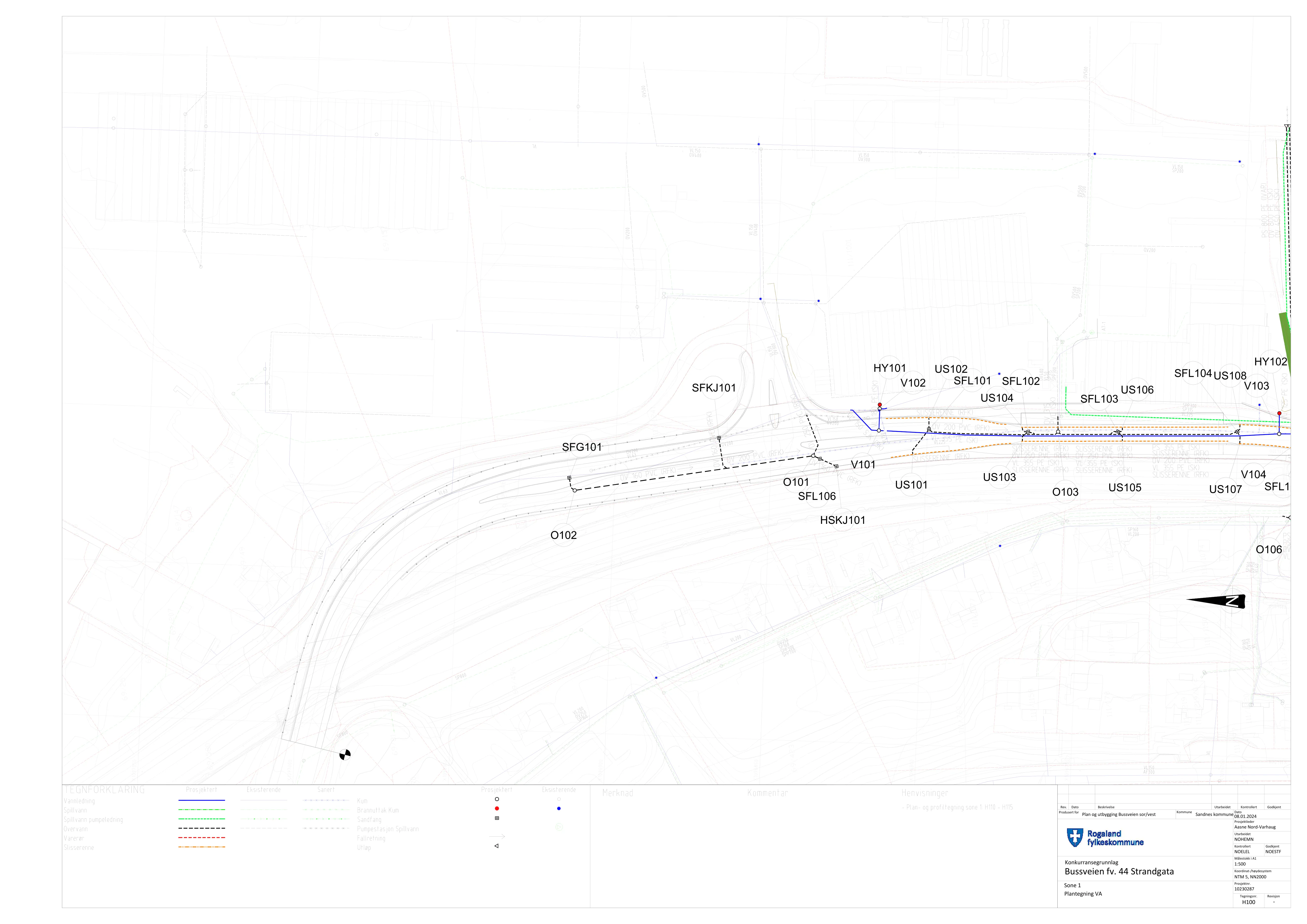Select the projected Kum circle symbol in legend
This screenshot has width=1307, height=924.
pyautogui.click(x=497, y=799)
